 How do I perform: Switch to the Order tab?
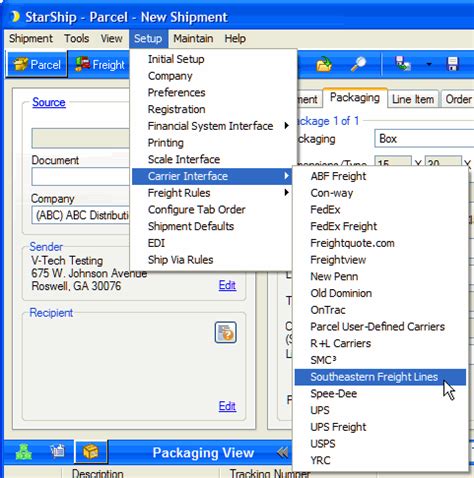pos(458,99)
